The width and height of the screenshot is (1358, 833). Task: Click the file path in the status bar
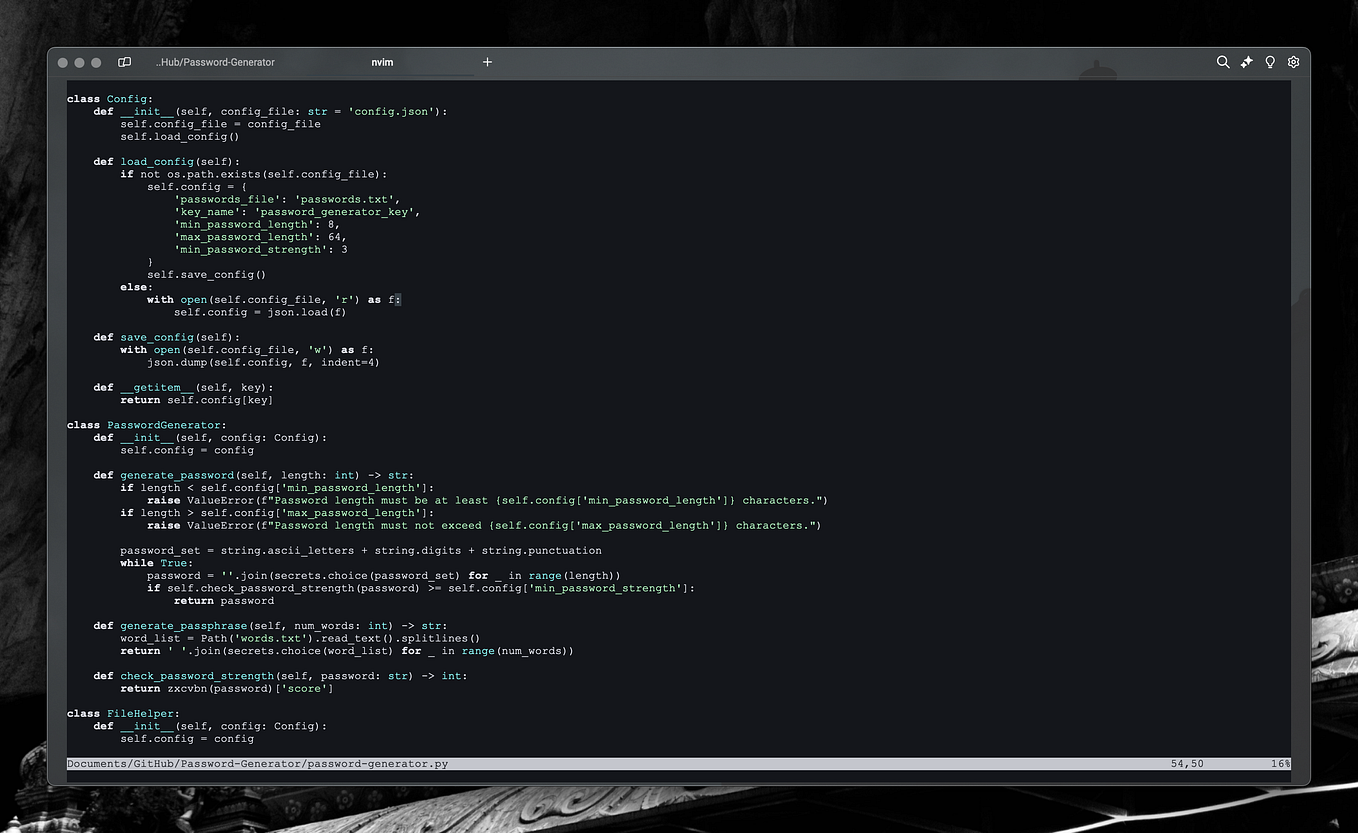click(x=256, y=763)
